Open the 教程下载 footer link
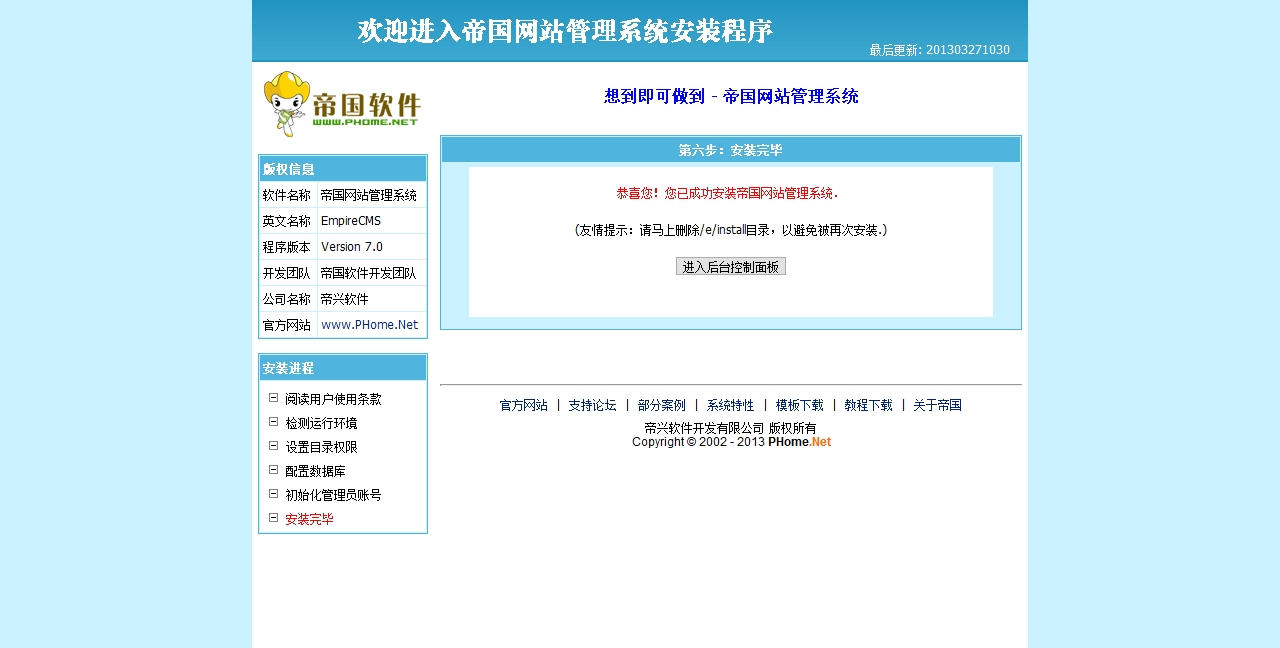The height and width of the screenshot is (648, 1280). pos(869,405)
